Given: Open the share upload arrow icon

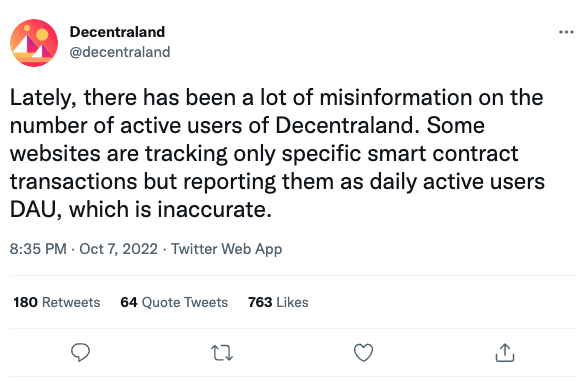Looking at the screenshot, I should [x=505, y=352].
